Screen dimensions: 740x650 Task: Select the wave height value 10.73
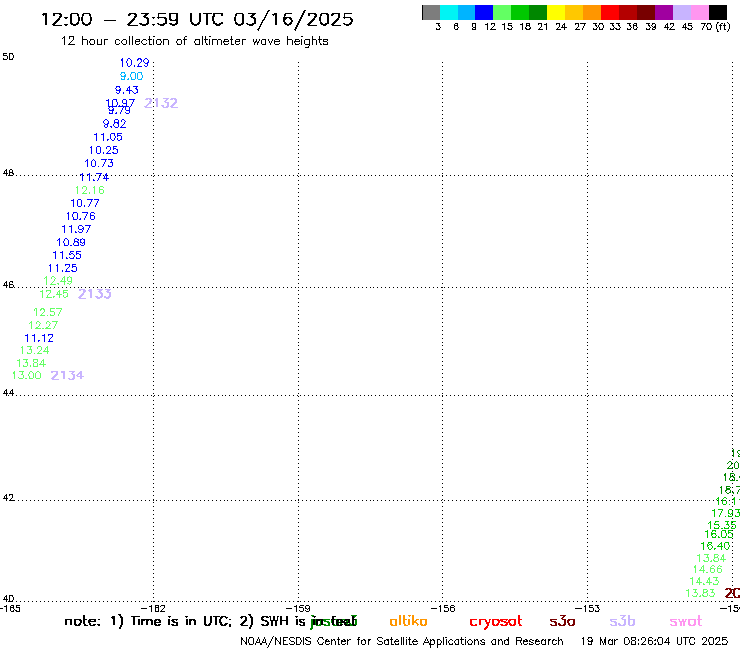coord(99,163)
